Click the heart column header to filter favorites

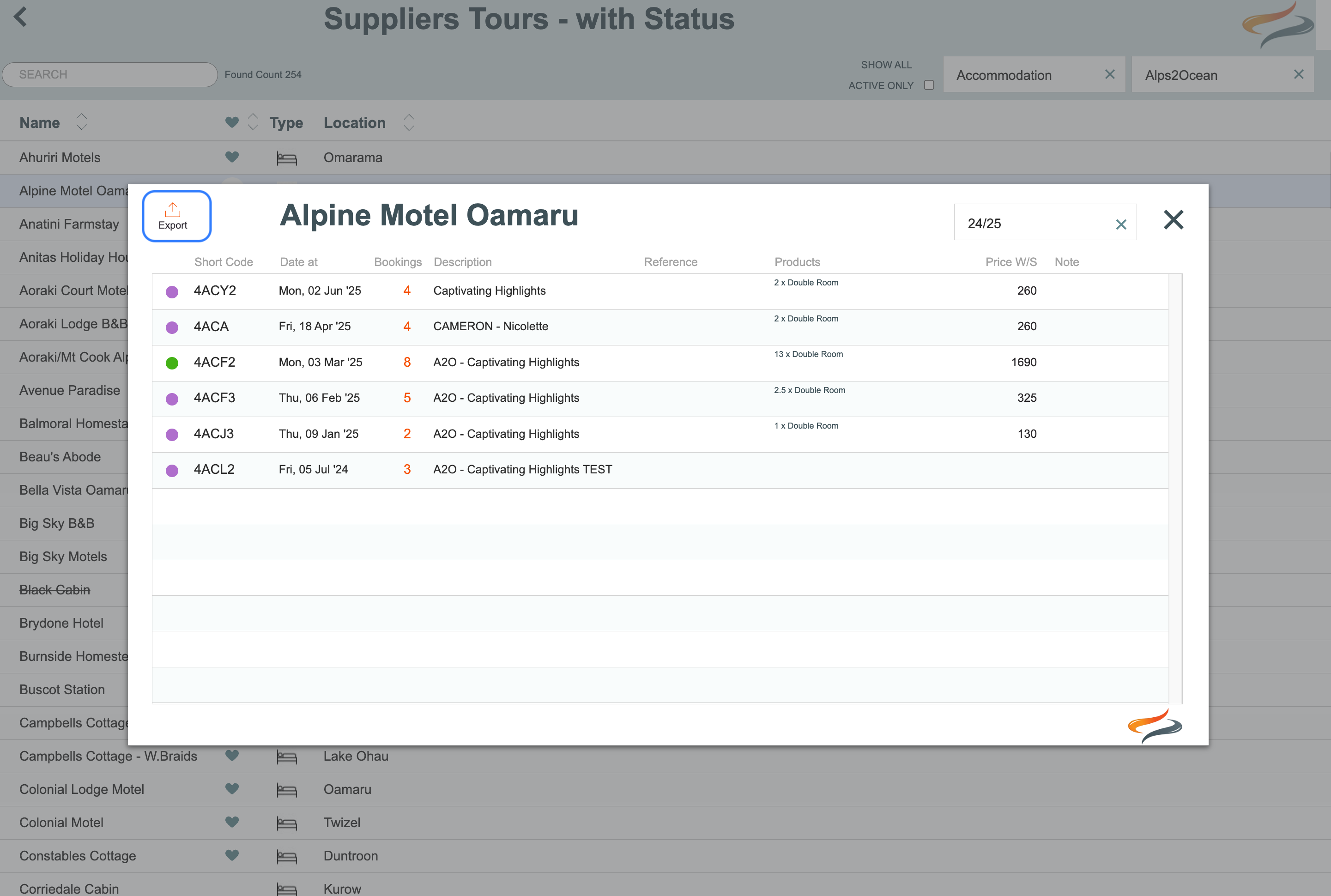[231, 122]
